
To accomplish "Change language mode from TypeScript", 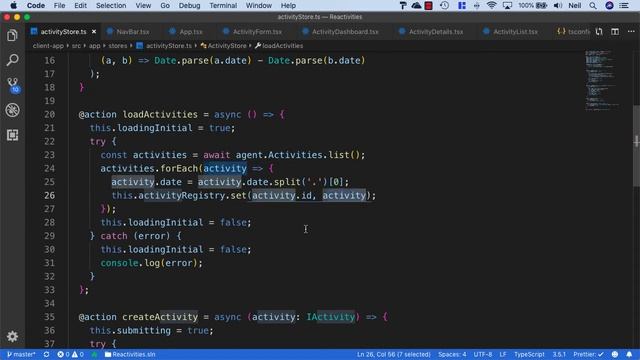I will pos(529,354).
